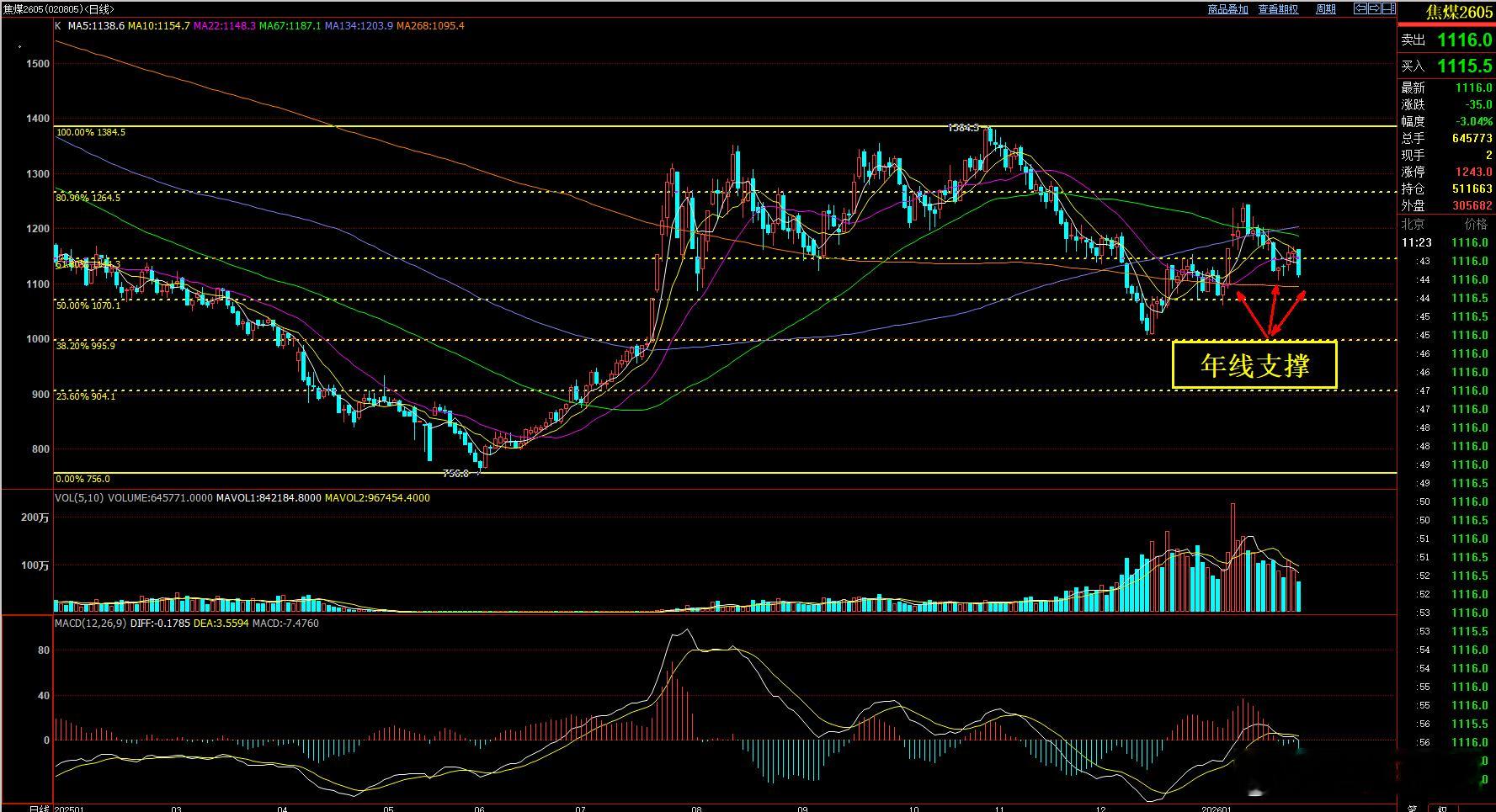The height and width of the screenshot is (812, 1496).
Task: Click the 80 MACD axis label
Action: (44, 651)
